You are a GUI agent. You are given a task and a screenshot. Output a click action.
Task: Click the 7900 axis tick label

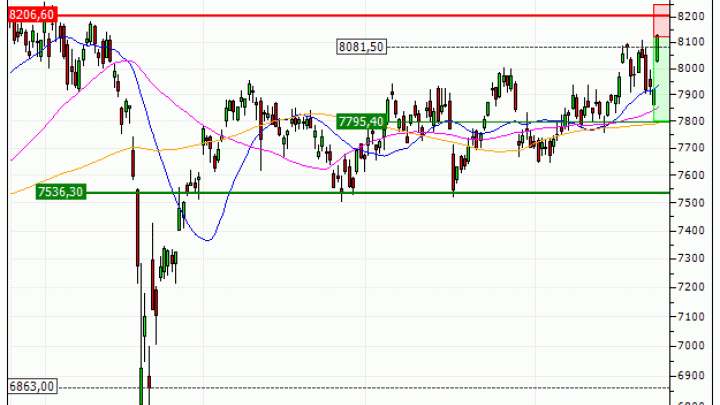coord(691,95)
